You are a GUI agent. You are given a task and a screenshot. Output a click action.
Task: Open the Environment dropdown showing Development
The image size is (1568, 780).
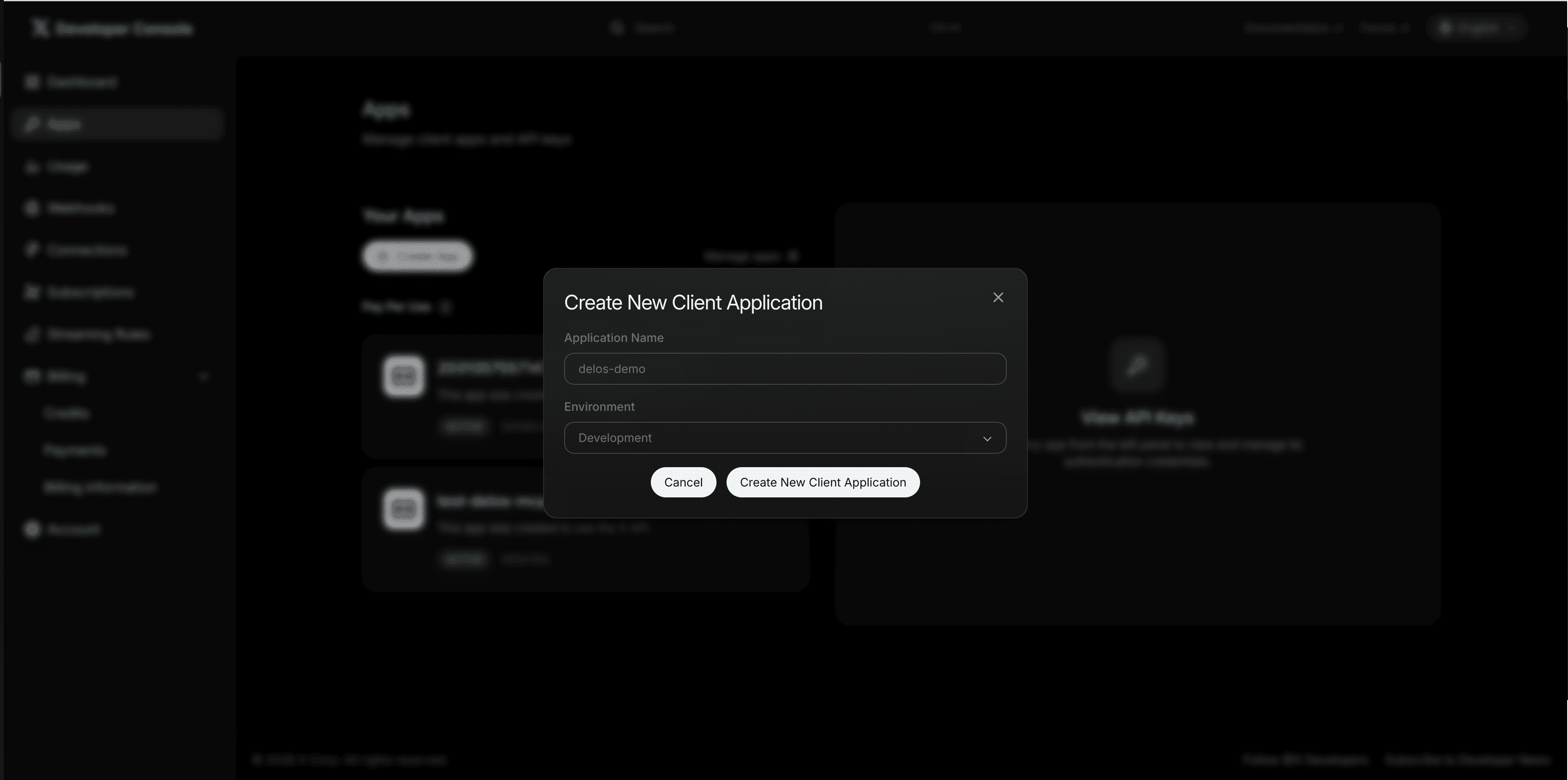(x=785, y=438)
